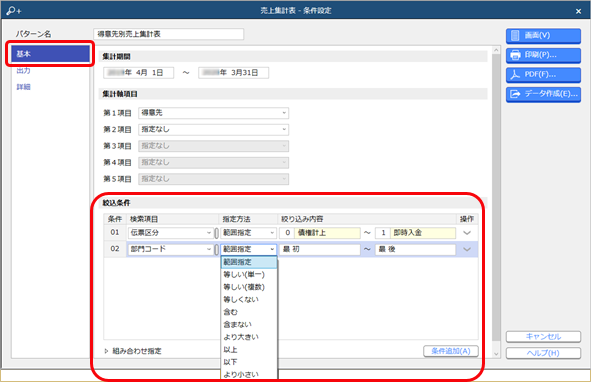Click the 即時入金 range end field

[x=423, y=233]
